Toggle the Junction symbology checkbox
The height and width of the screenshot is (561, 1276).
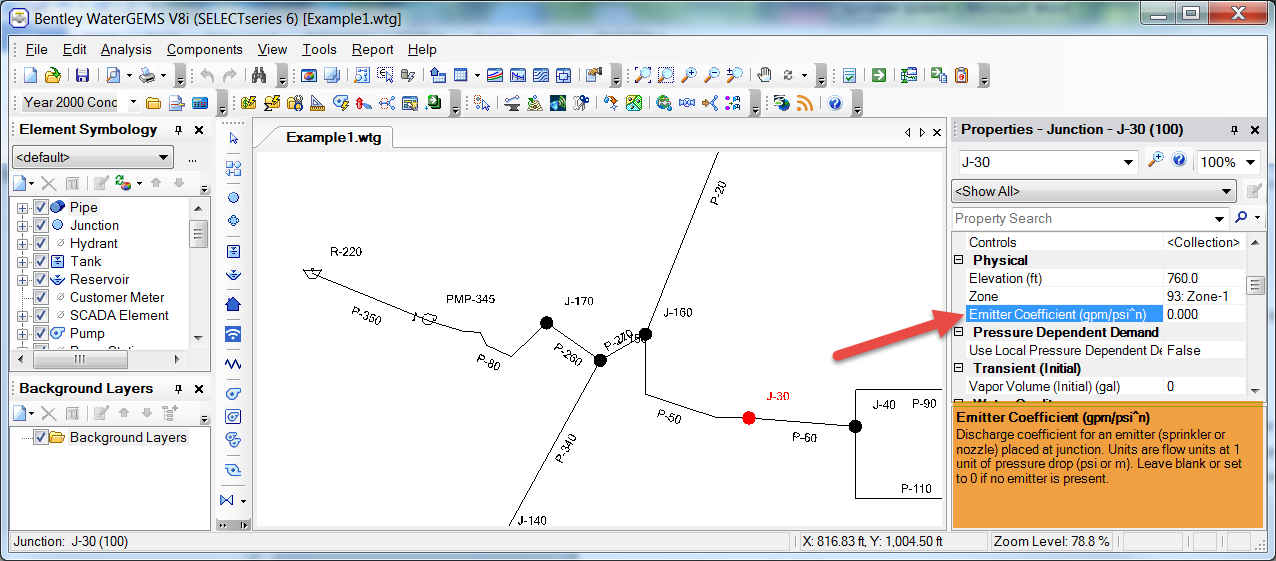pyautogui.click(x=41, y=225)
